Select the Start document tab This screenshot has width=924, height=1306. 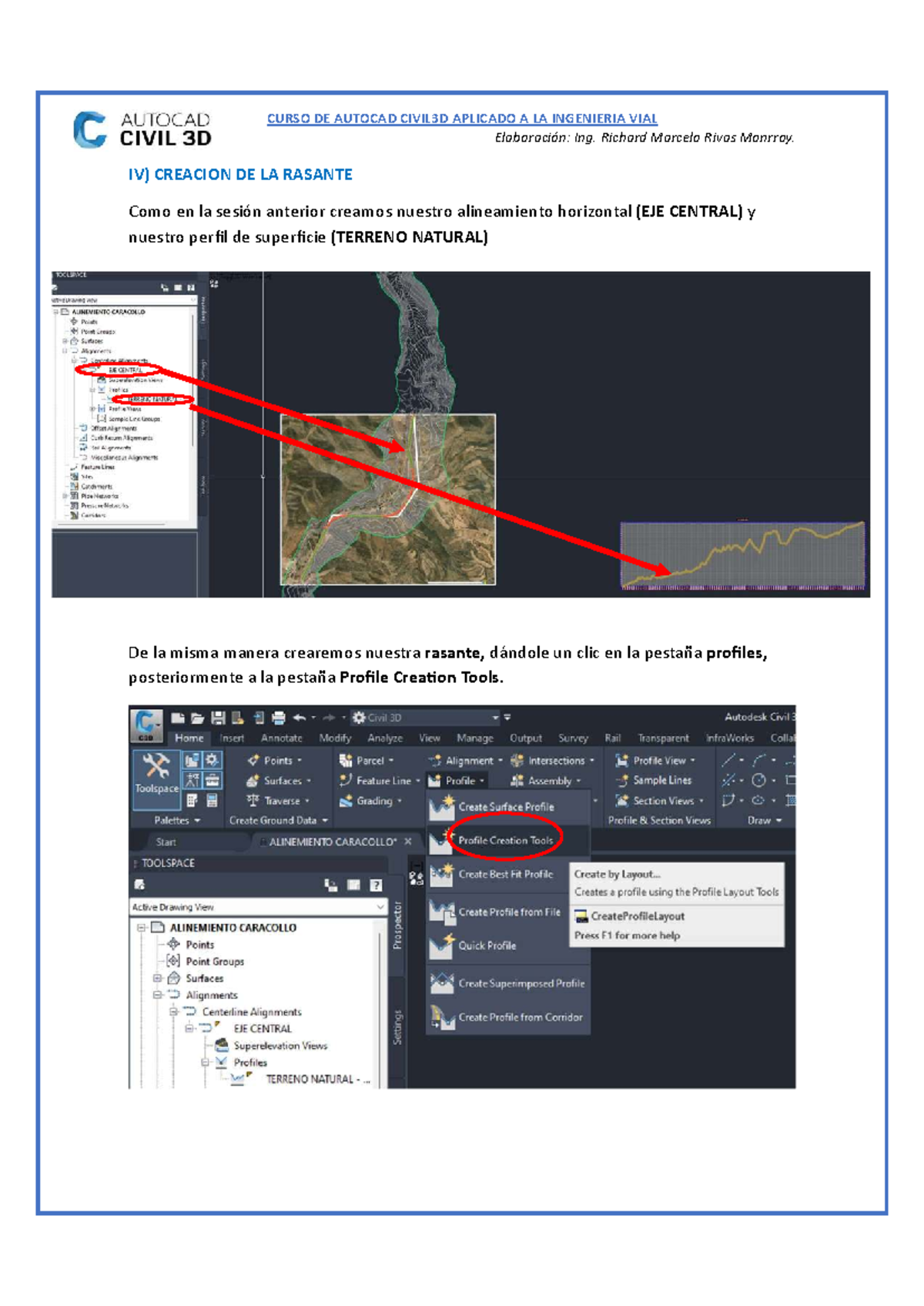tap(166, 842)
